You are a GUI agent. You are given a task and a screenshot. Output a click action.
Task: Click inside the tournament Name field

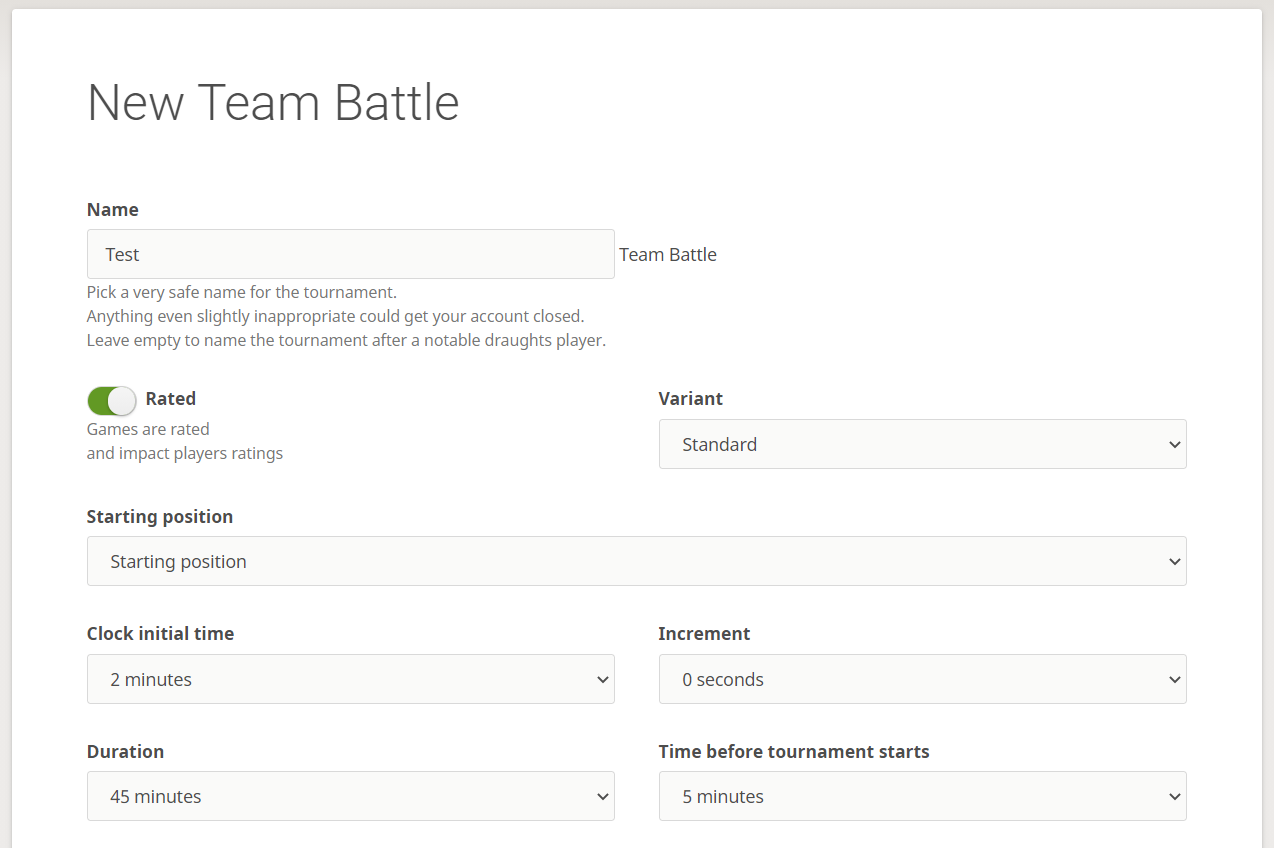(350, 254)
